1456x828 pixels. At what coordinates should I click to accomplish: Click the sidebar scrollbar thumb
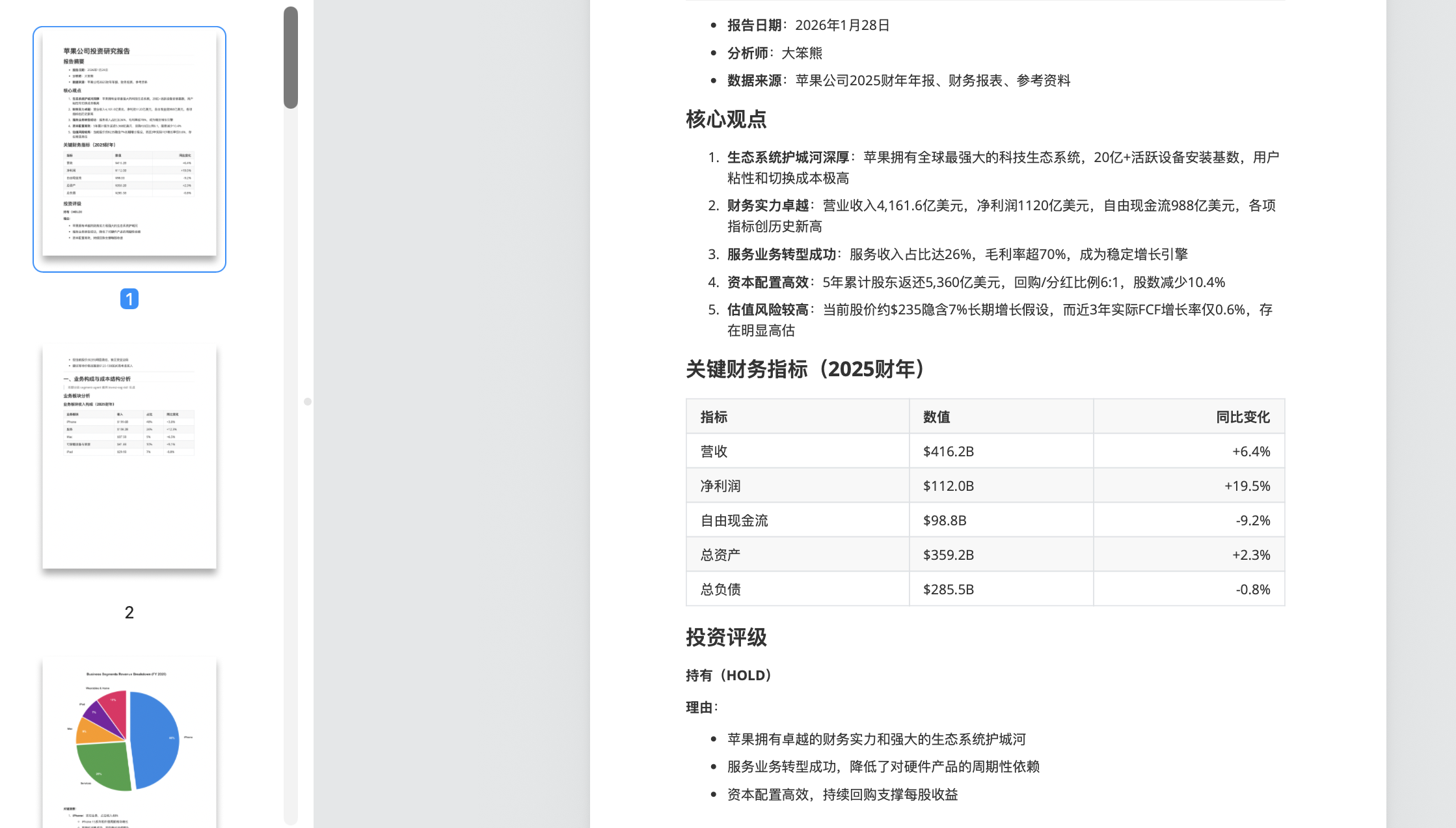tap(291, 57)
